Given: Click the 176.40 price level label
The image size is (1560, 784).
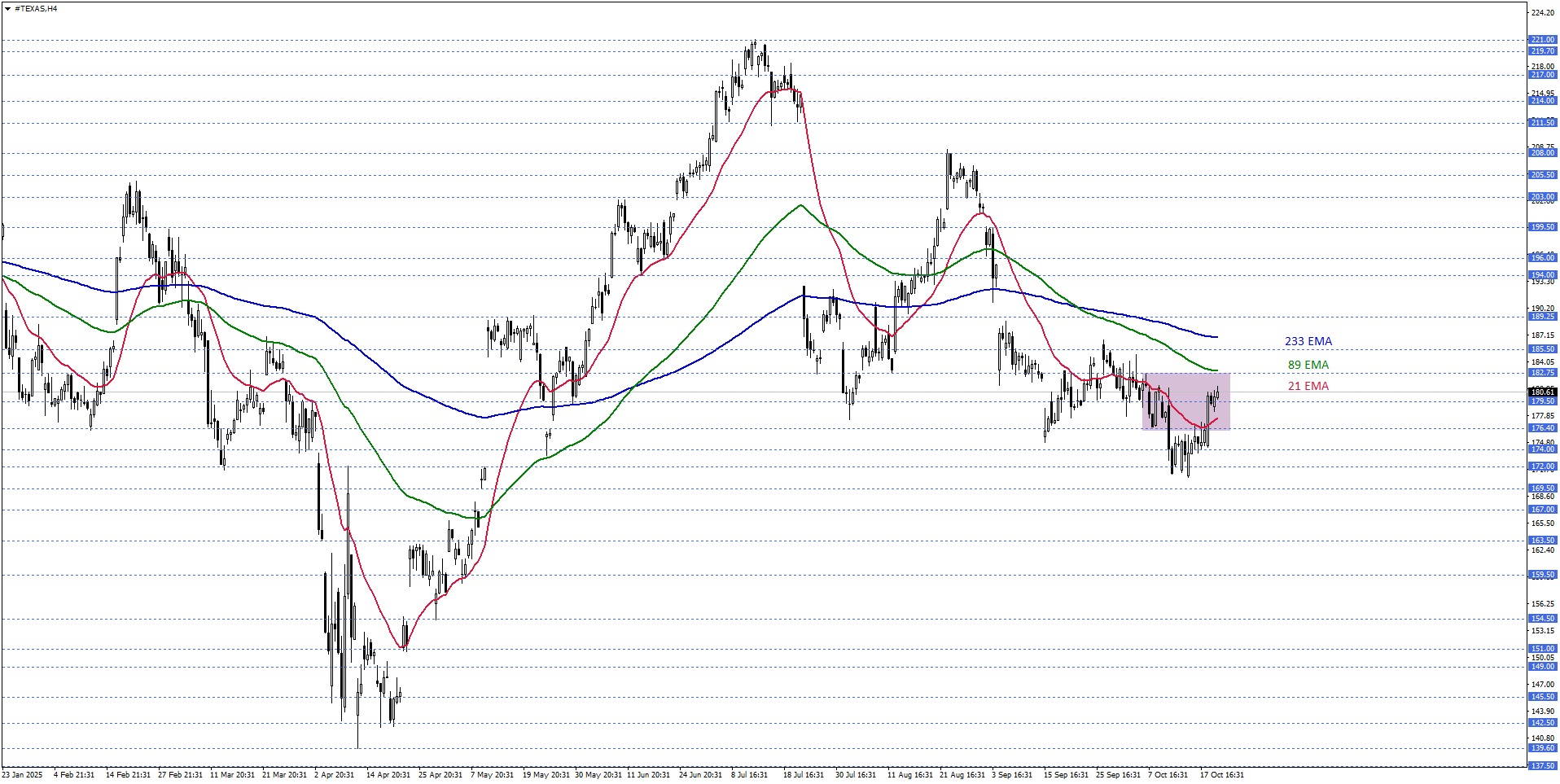Looking at the screenshot, I should pos(1543,428).
